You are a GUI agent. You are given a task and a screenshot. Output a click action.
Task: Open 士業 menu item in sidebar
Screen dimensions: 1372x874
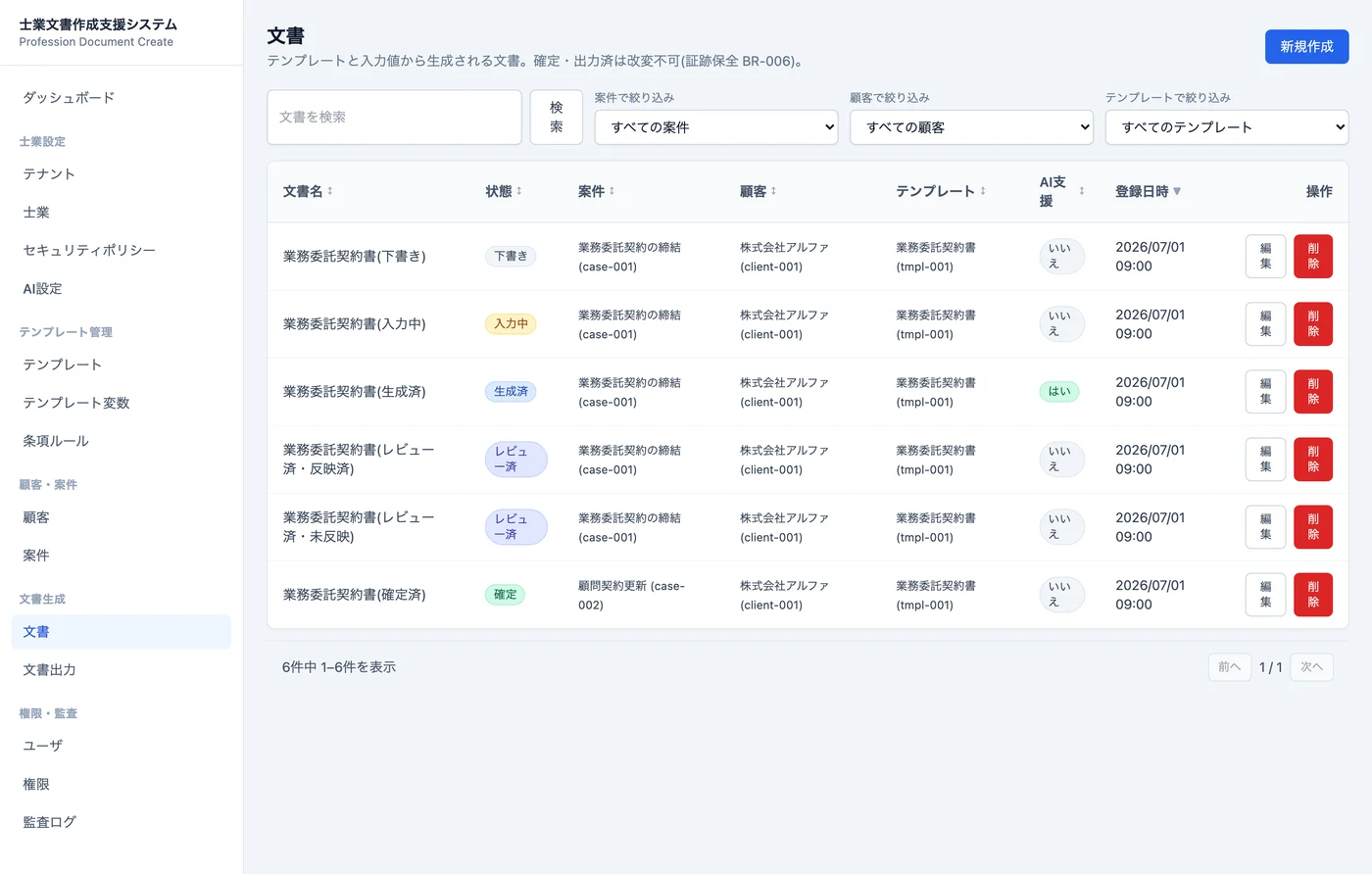(x=122, y=213)
